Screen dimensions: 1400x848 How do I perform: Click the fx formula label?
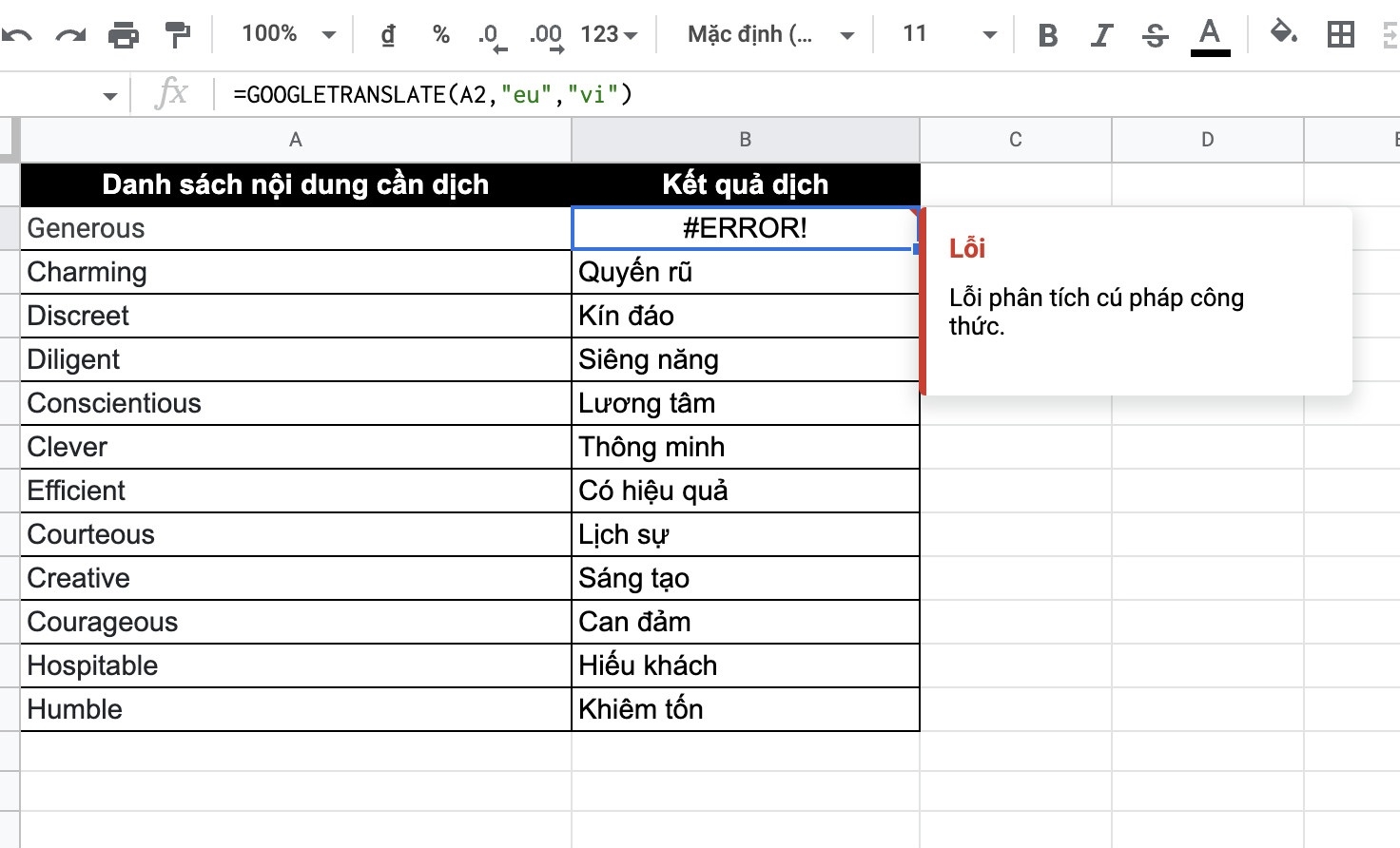click(170, 93)
